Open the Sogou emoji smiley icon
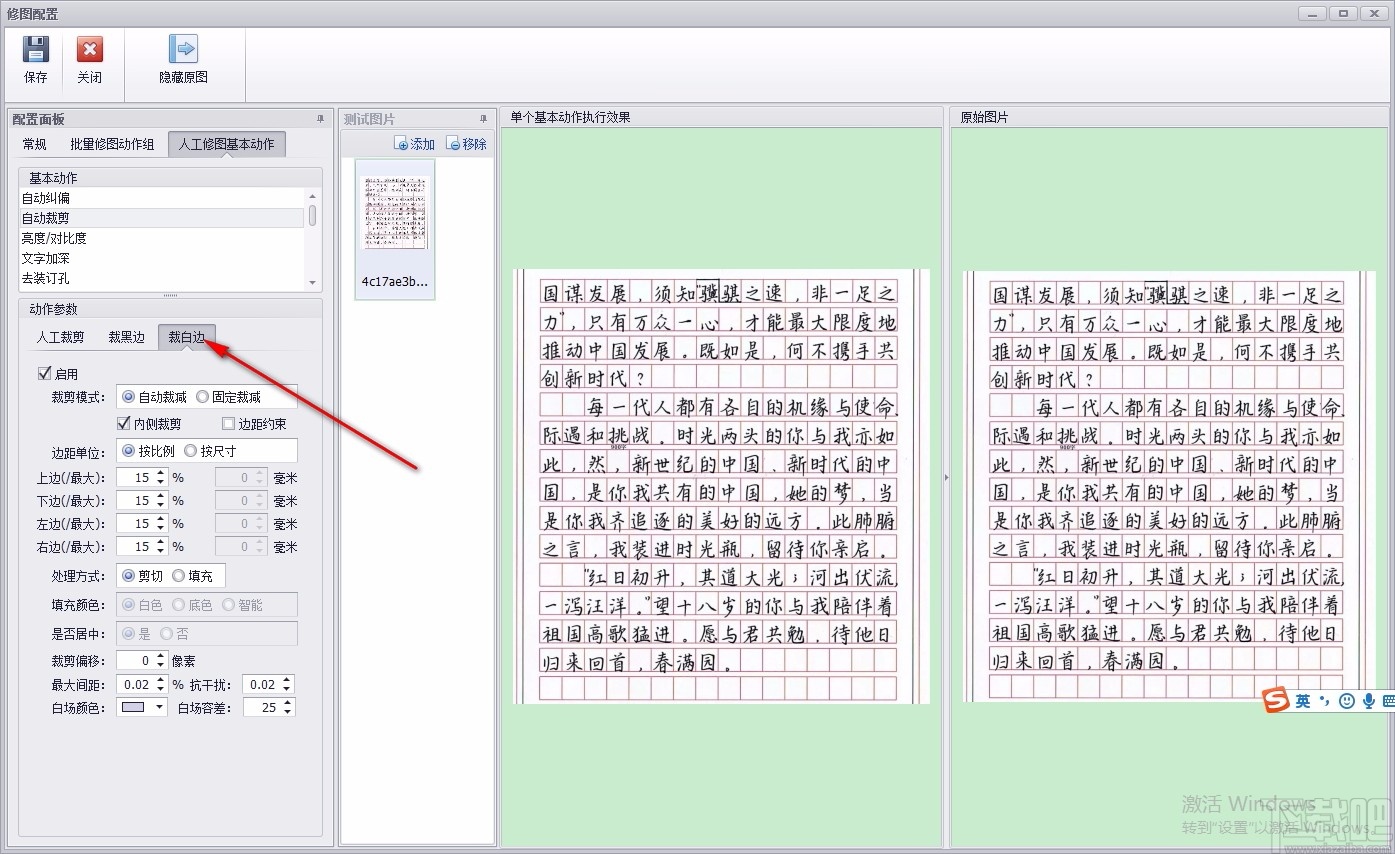This screenshot has height=854, width=1395. pyautogui.click(x=1347, y=701)
